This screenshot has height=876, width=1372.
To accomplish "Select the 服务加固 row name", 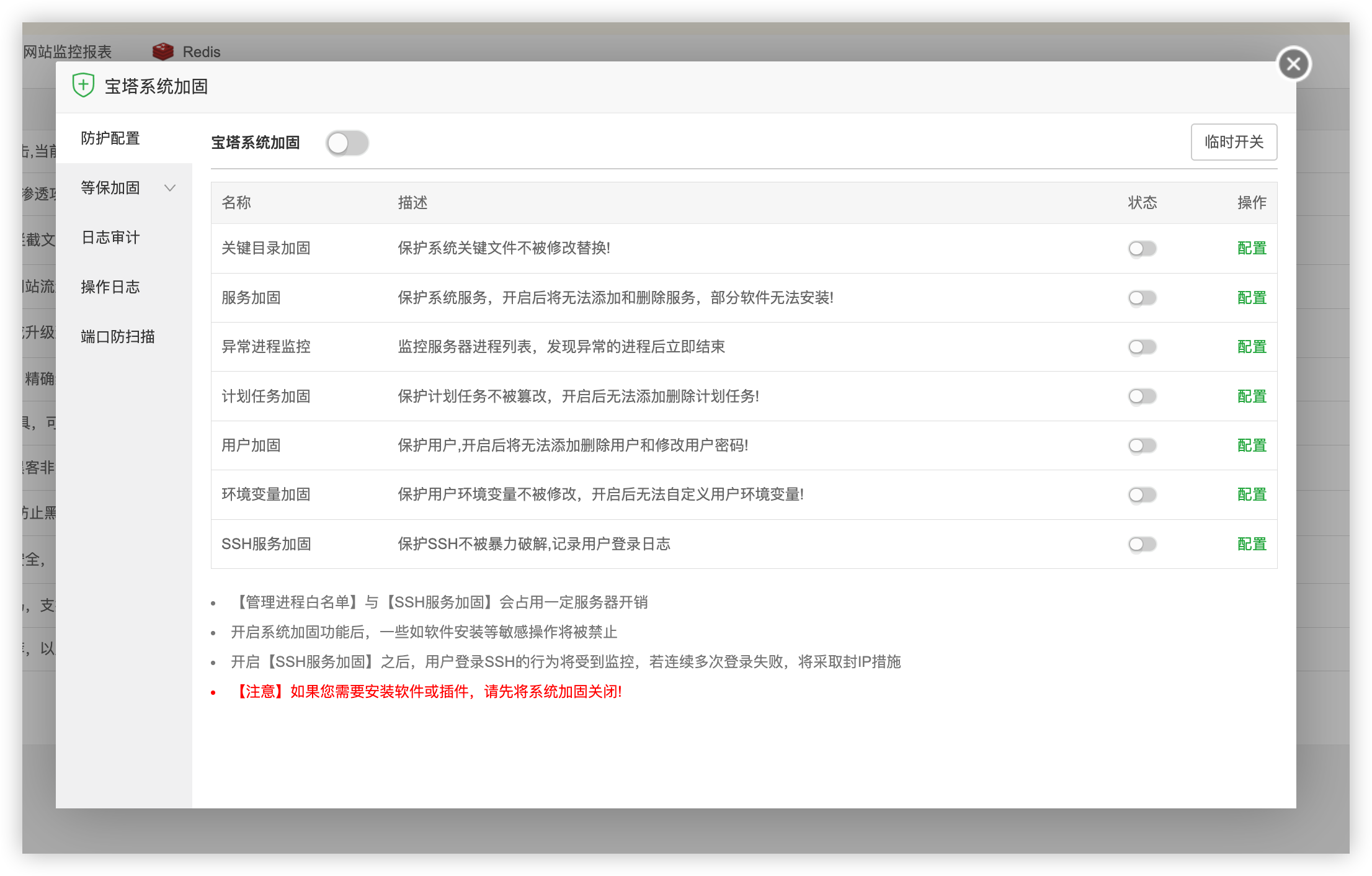I will click(x=251, y=298).
